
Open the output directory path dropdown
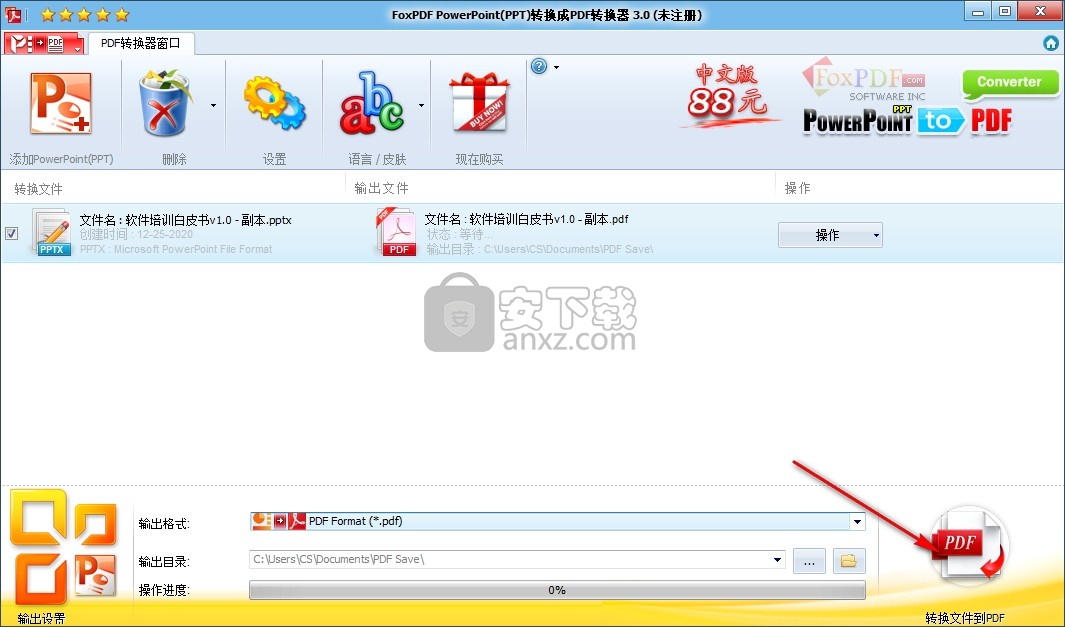777,560
